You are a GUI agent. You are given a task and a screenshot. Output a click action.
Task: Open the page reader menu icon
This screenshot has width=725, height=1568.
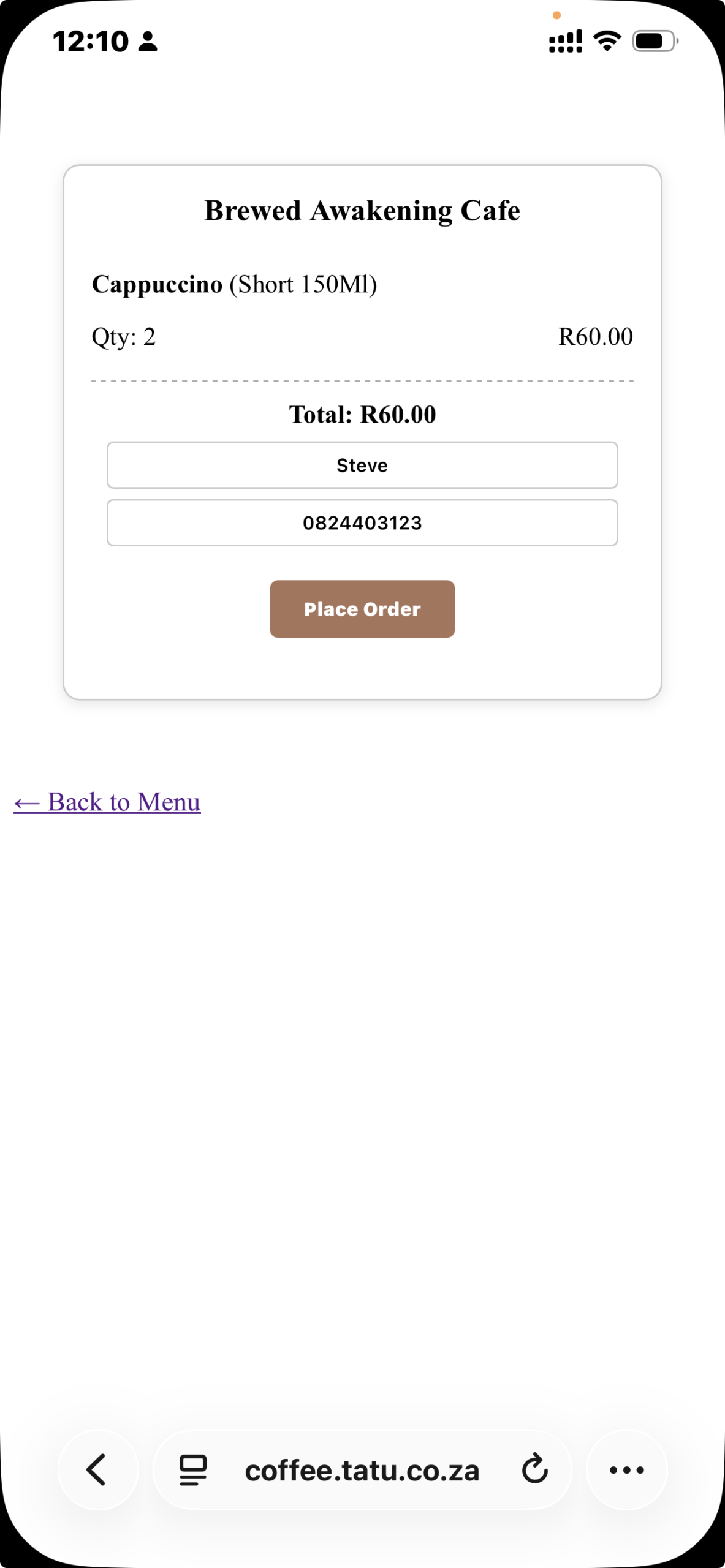[192, 1470]
